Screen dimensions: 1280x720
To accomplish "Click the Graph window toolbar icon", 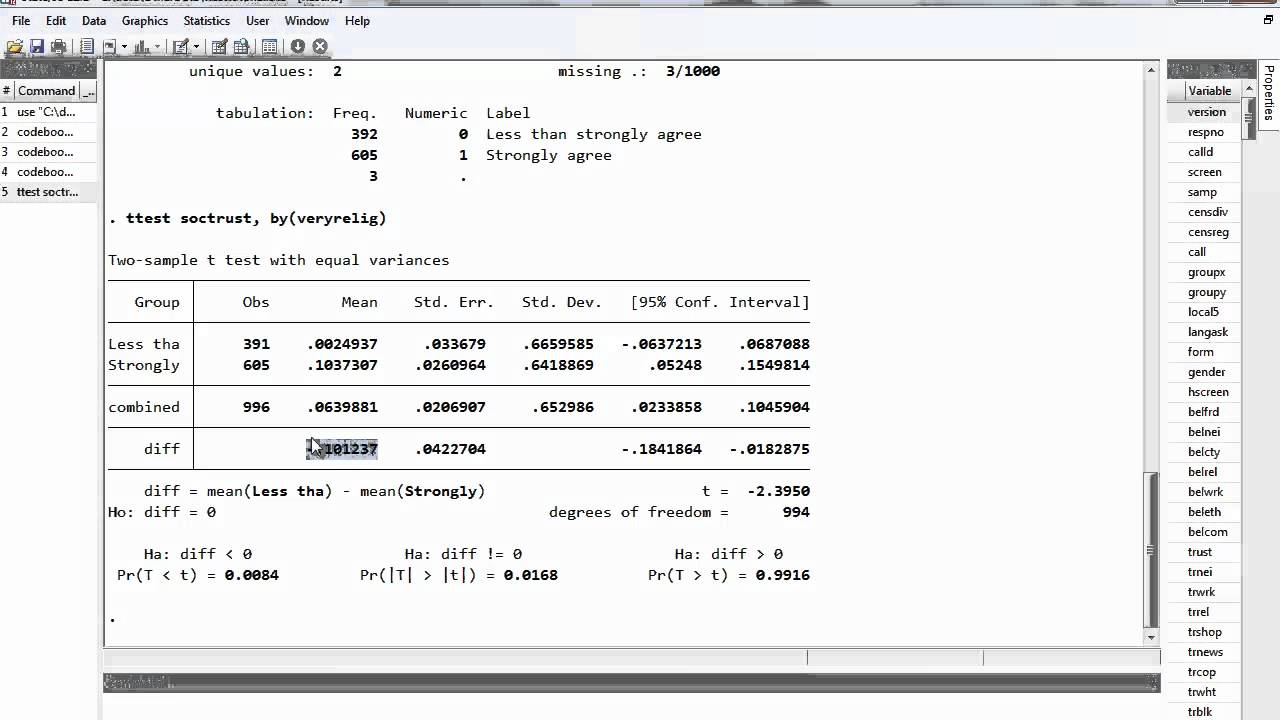I will (x=141, y=46).
